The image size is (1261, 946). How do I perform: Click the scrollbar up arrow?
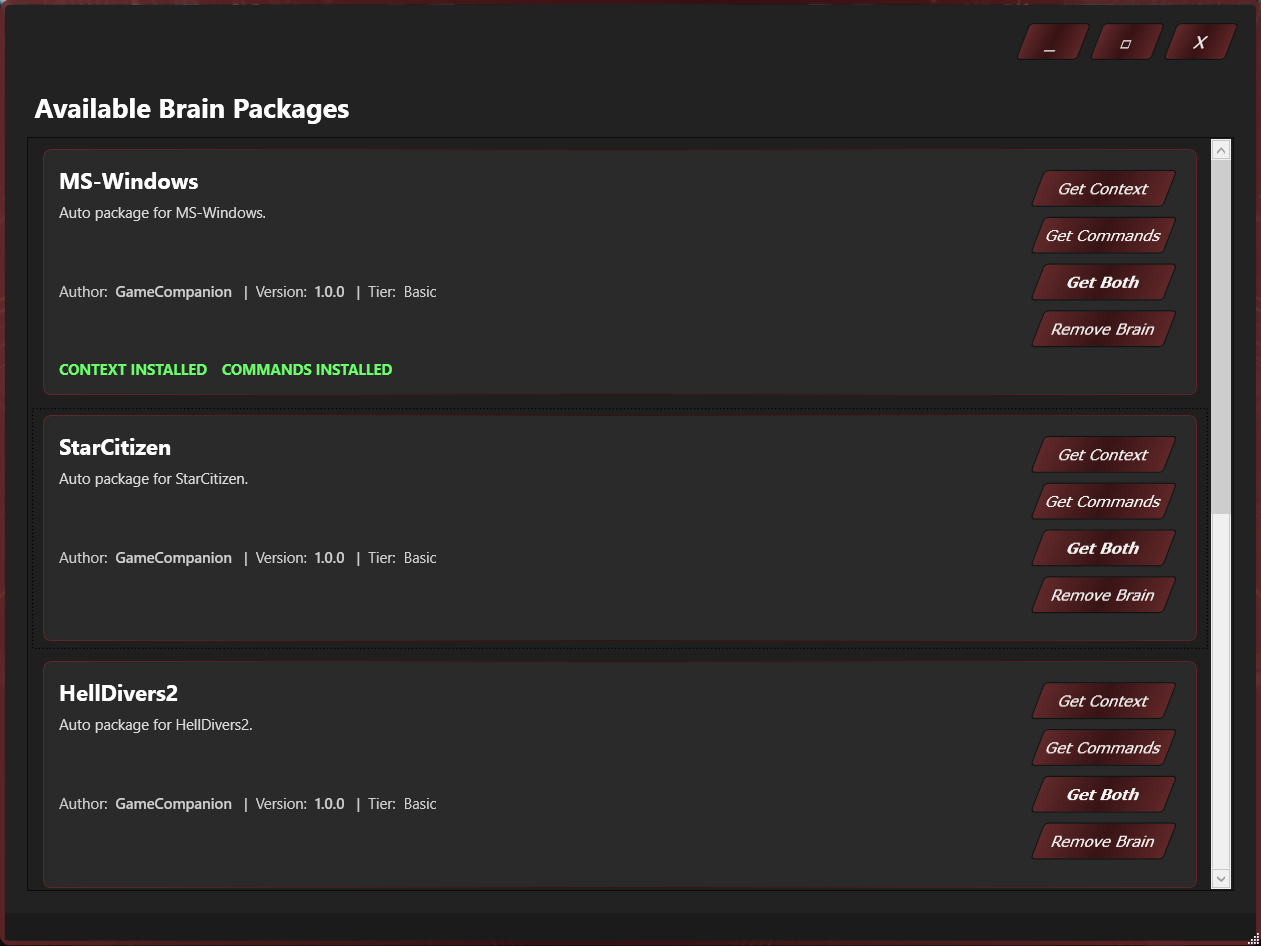[x=1221, y=150]
